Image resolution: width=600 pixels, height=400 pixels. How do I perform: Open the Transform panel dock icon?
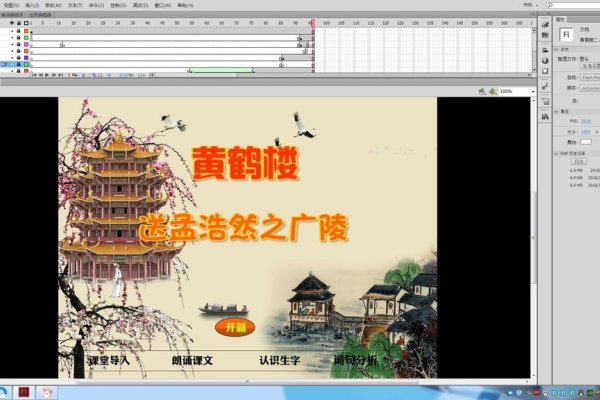[545, 71]
